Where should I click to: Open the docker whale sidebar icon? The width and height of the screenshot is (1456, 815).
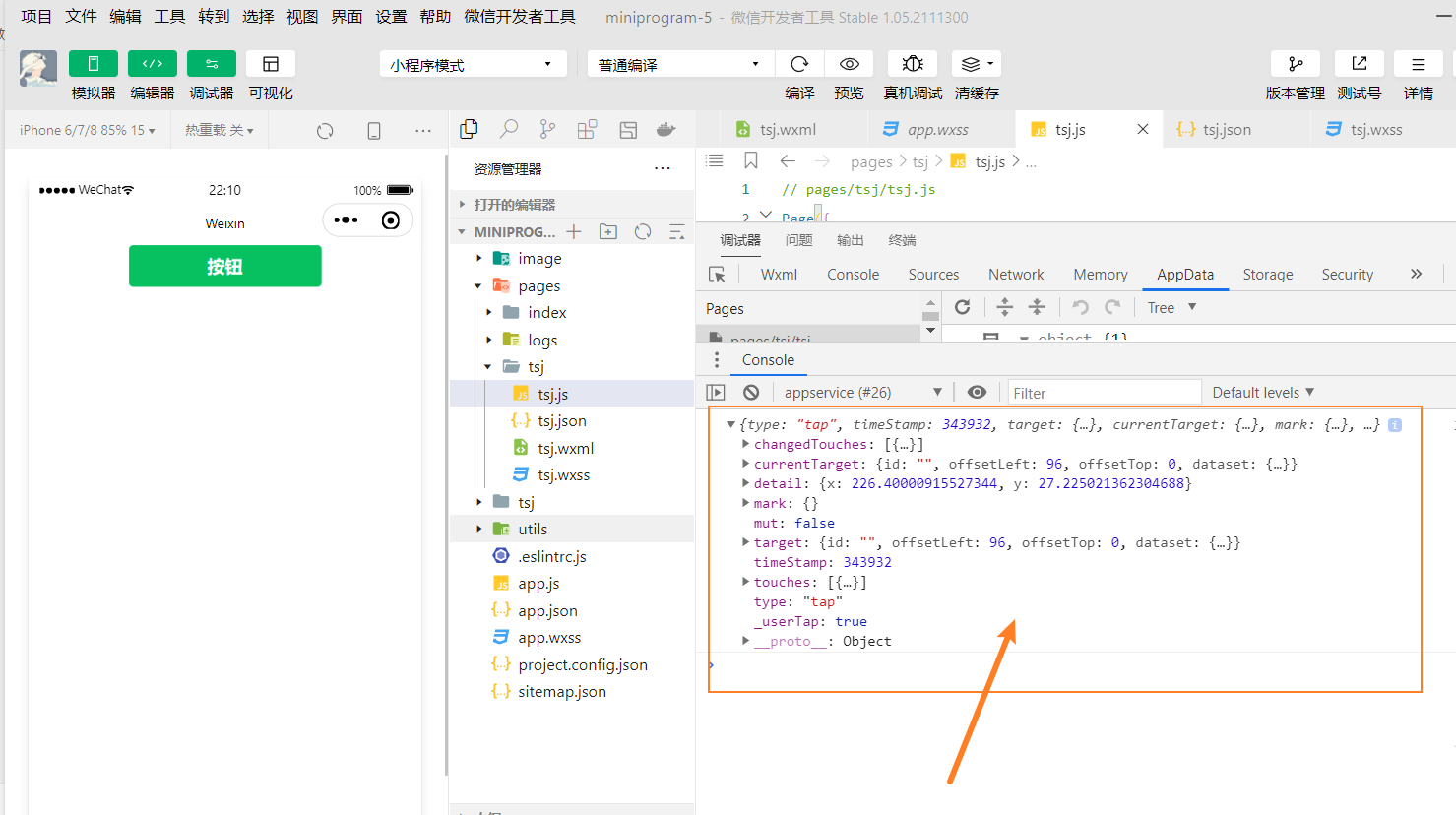click(666, 129)
